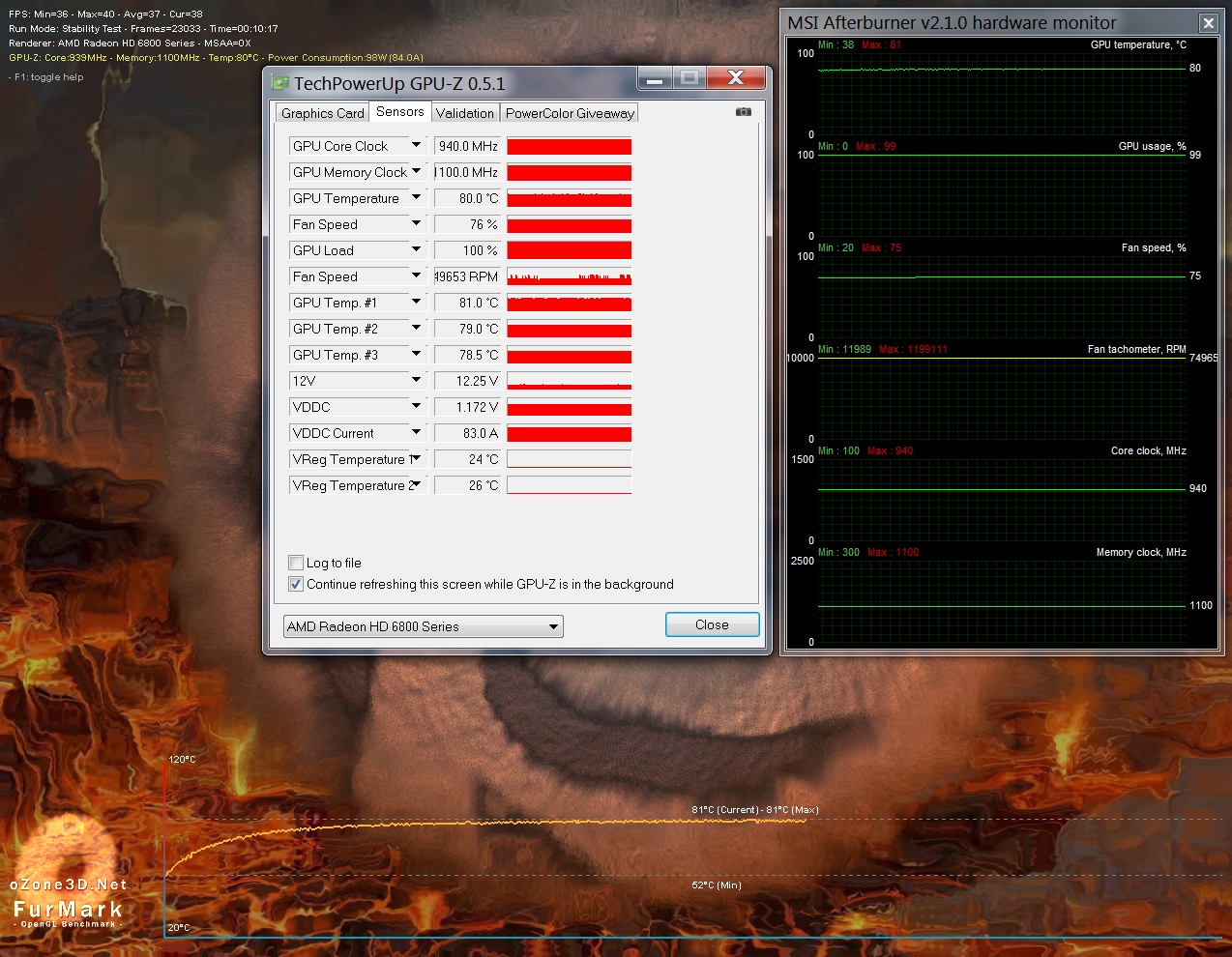Open the GPU Temperature sensor dropdown
Viewport: 1232px width, 957px height.
(x=416, y=197)
